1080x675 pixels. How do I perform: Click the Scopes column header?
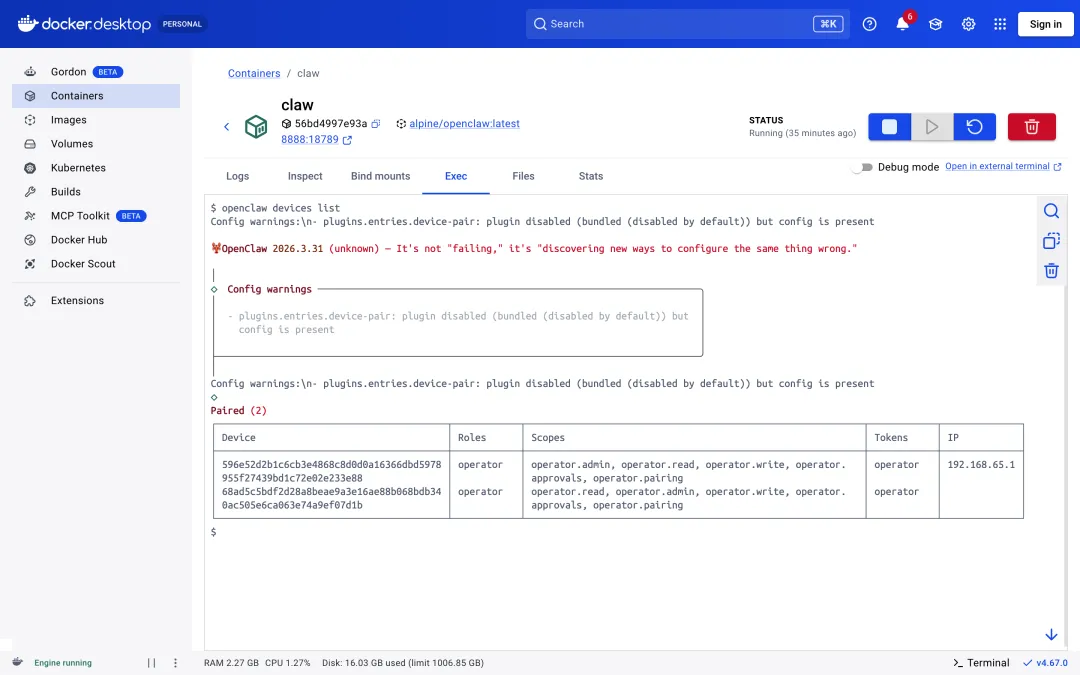coord(548,438)
